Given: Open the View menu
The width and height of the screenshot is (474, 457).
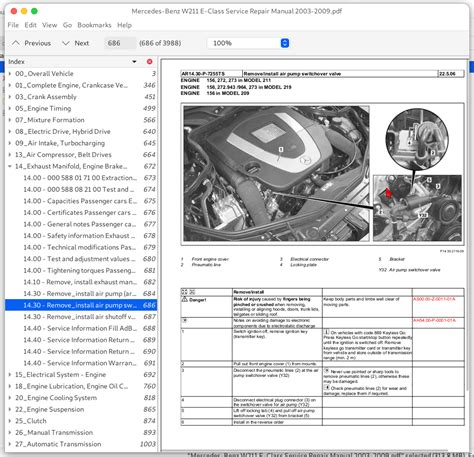Looking at the screenshot, I should [x=49, y=25].
